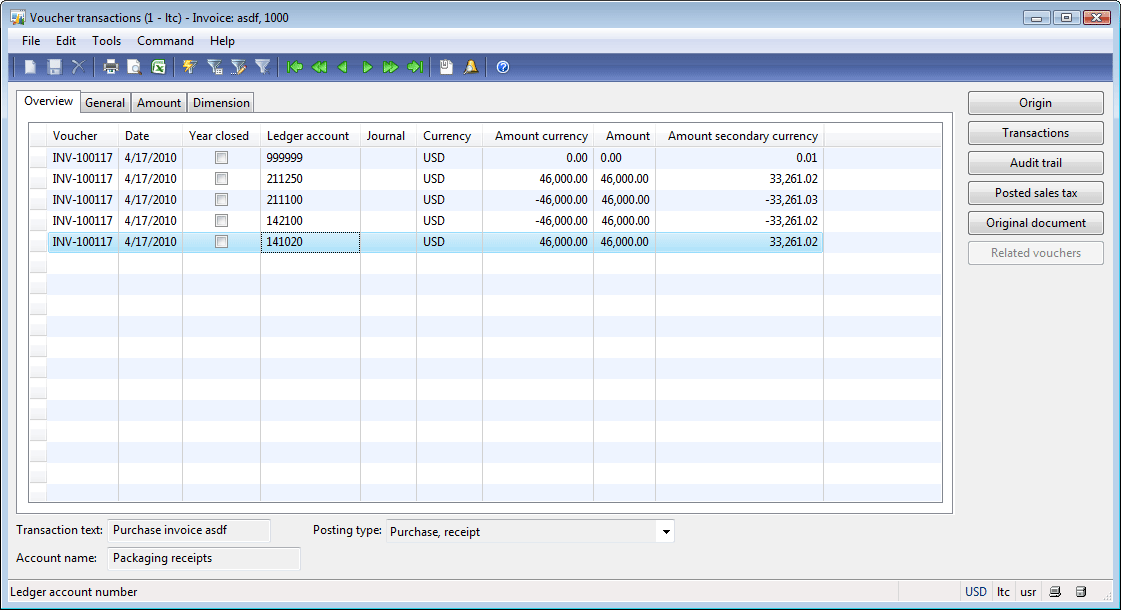Go to the next record
The width and height of the screenshot is (1121, 610).
point(367,67)
